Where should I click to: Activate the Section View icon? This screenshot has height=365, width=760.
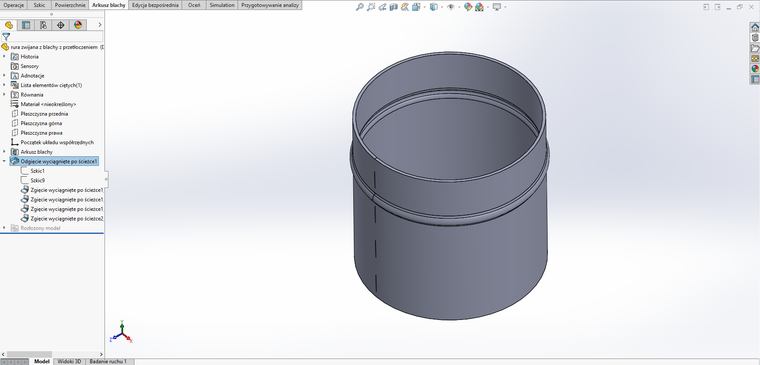[394, 7]
